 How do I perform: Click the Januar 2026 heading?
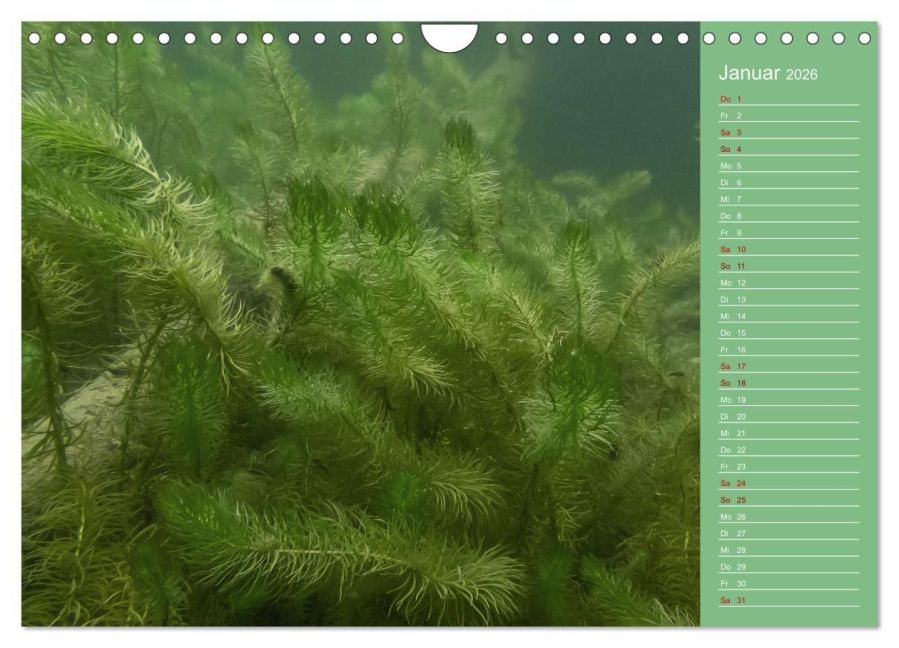[x=768, y=73]
